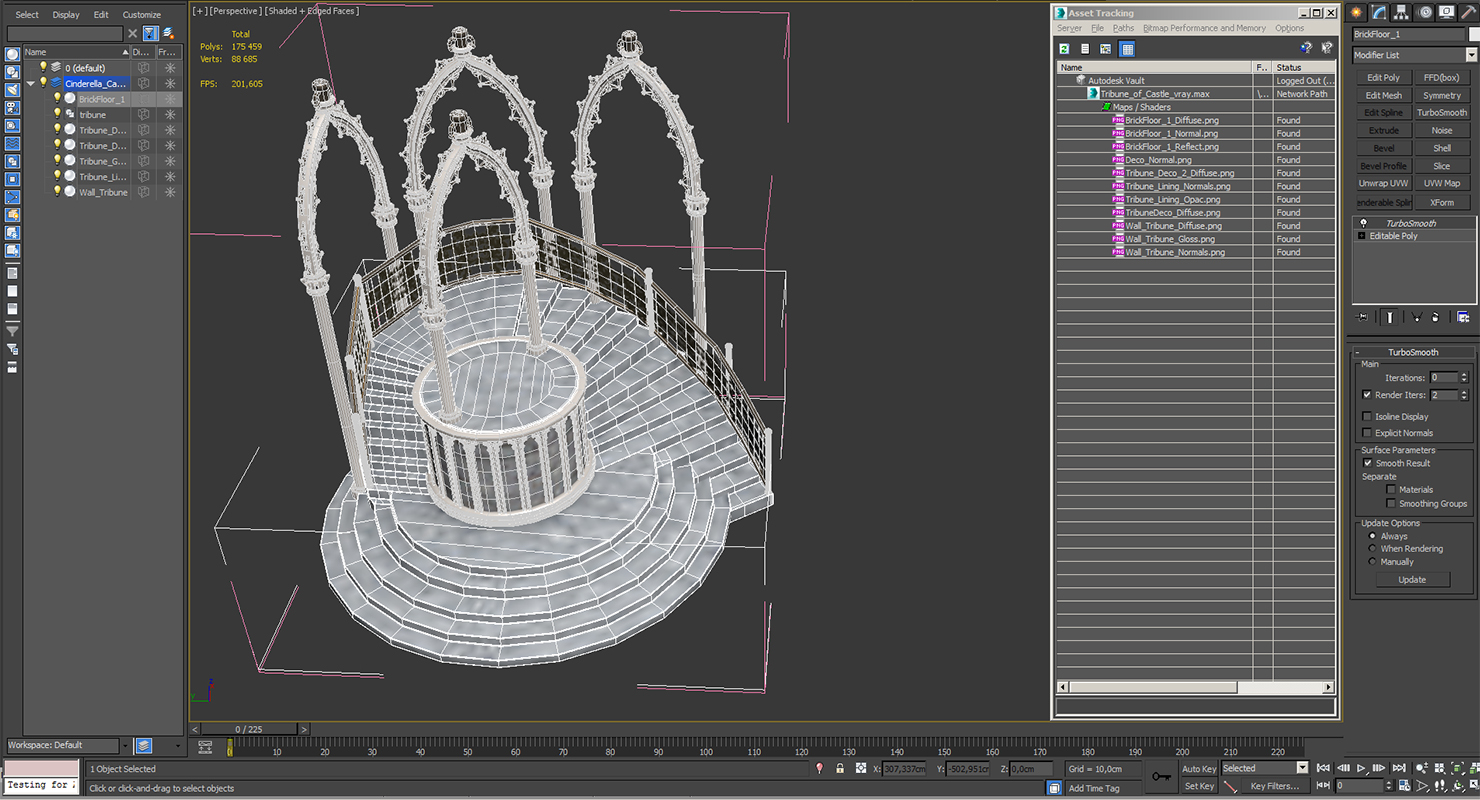Open Paths menu in Asset Tracking

coord(1123,28)
